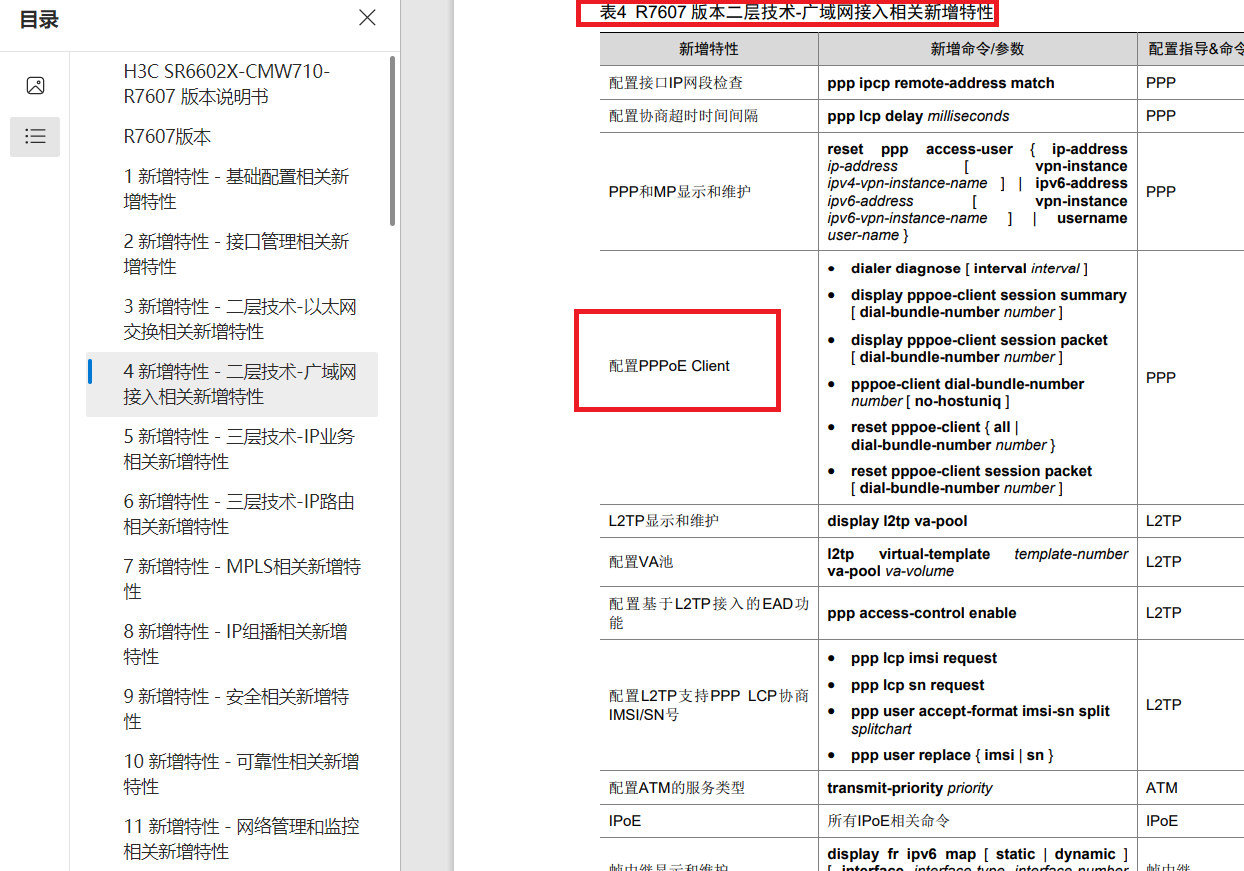This screenshot has height=871, width=1244.
Task: Open 3 新增特性 - 二层技术-以太网交换 entry
Action: (231, 319)
